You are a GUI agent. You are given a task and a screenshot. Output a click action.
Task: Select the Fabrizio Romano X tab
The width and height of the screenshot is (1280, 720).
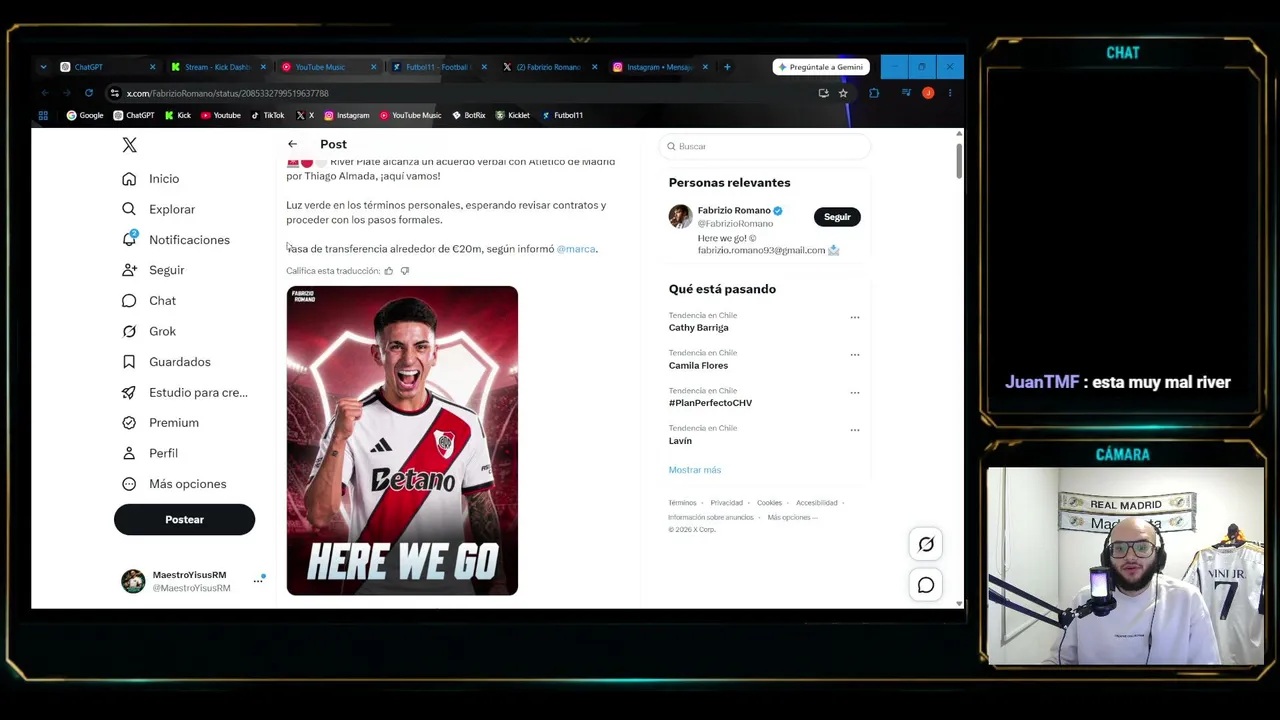point(549,67)
